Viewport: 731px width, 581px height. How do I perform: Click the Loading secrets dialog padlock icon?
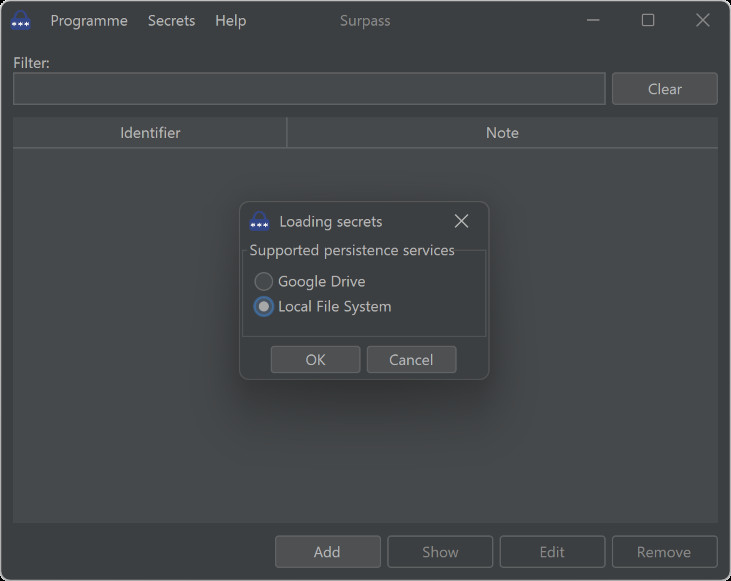point(259,222)
